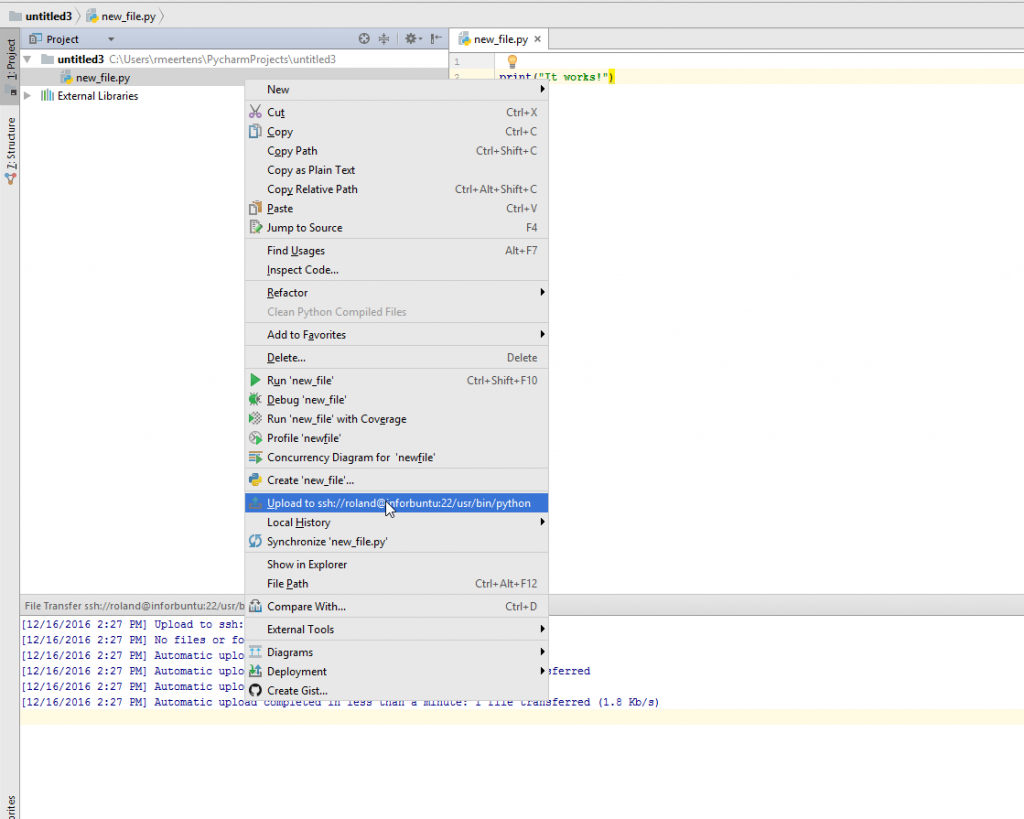Click Cut with the scissors icon
Viewport: 1024px width, 819px height.
click(276, 113)
